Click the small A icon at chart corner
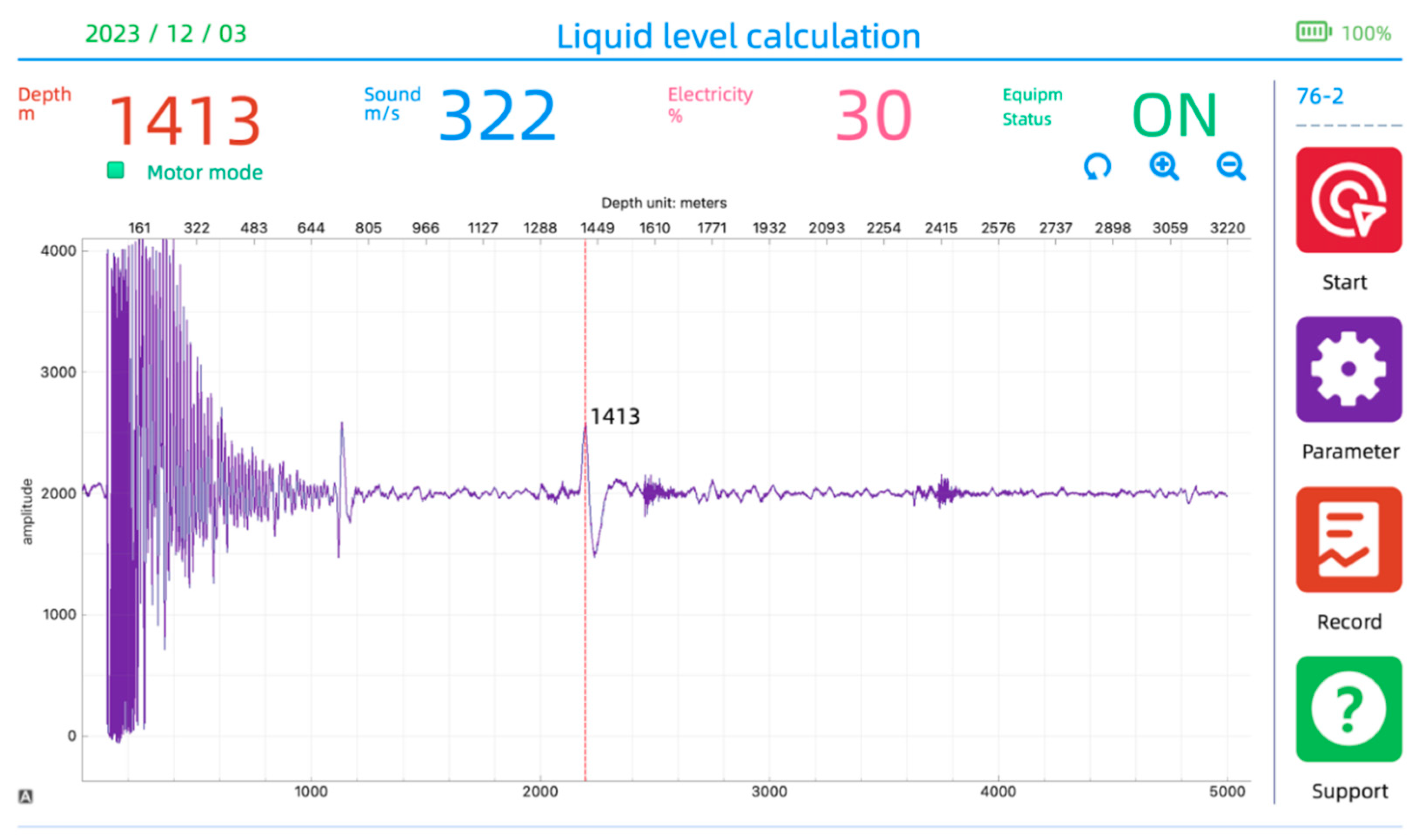Viewport: 1417px width, 840px height. (26, 797)
